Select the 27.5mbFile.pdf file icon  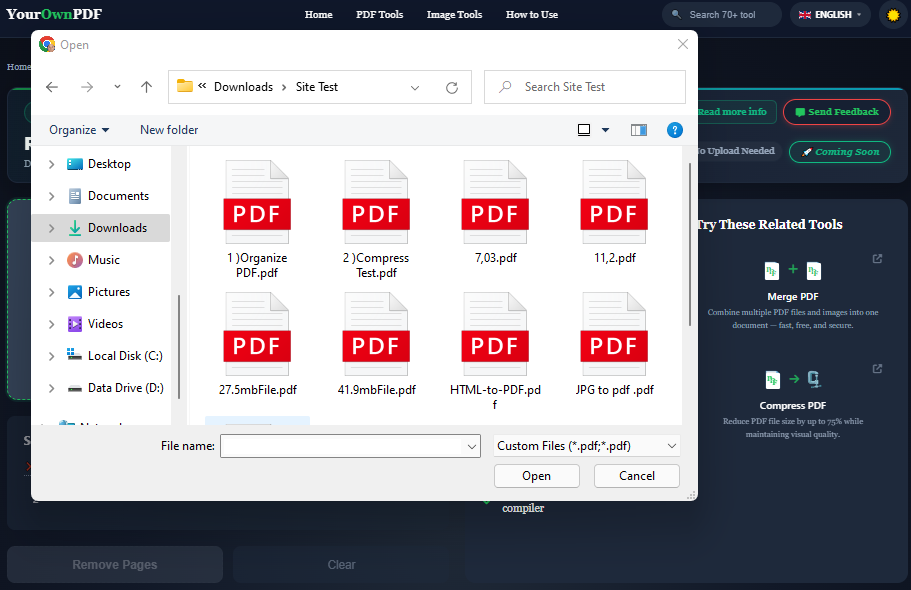(x=257, y=334)
